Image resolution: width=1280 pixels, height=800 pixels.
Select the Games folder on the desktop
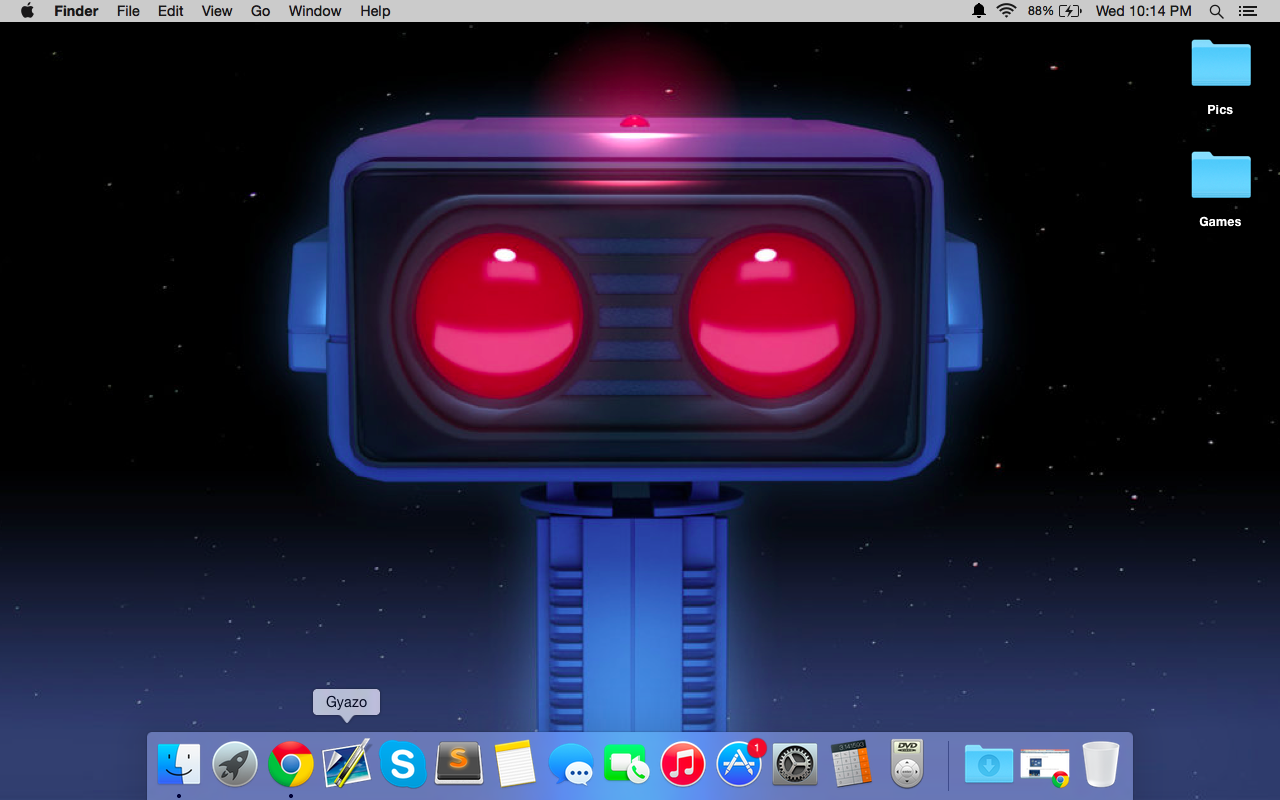point(1220,190)
